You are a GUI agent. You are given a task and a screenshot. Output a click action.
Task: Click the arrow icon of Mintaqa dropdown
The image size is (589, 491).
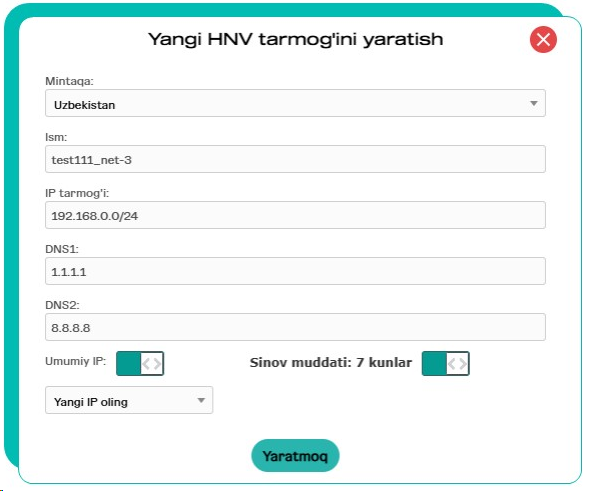(533, 103)
